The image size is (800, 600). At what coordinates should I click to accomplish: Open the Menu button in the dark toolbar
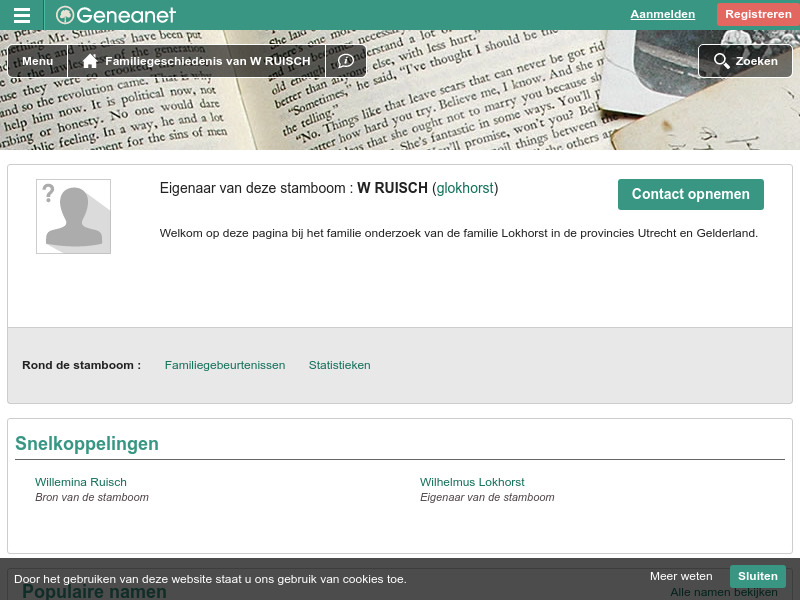[37, 61]
